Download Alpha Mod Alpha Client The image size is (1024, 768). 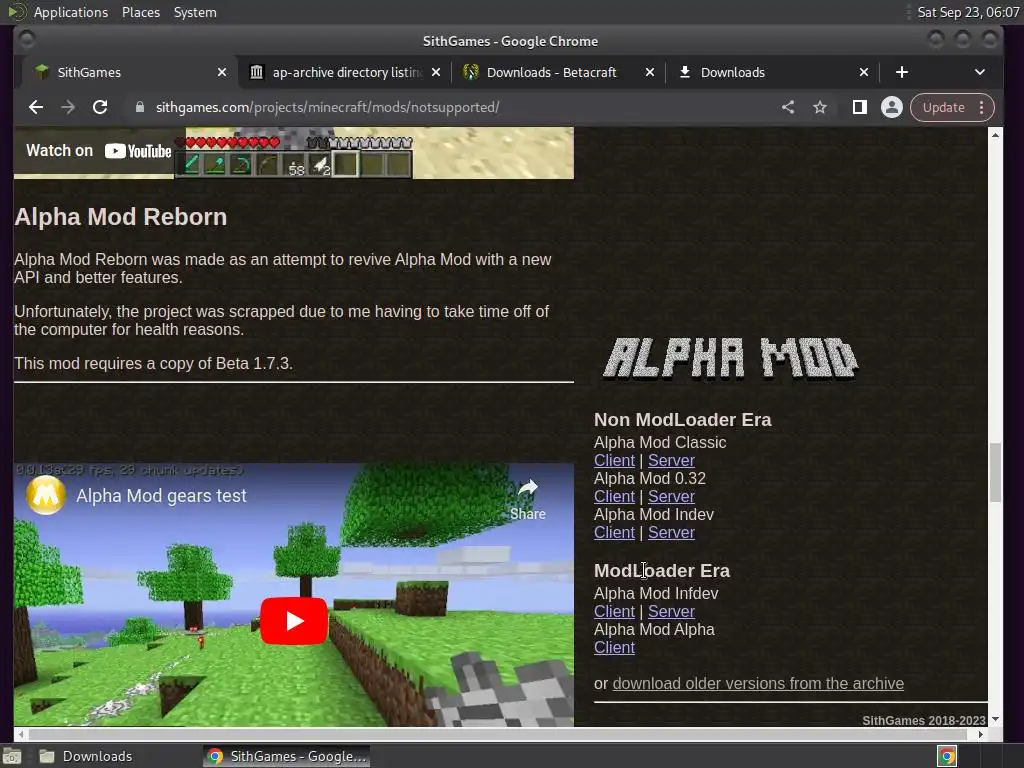click(614, 647)
